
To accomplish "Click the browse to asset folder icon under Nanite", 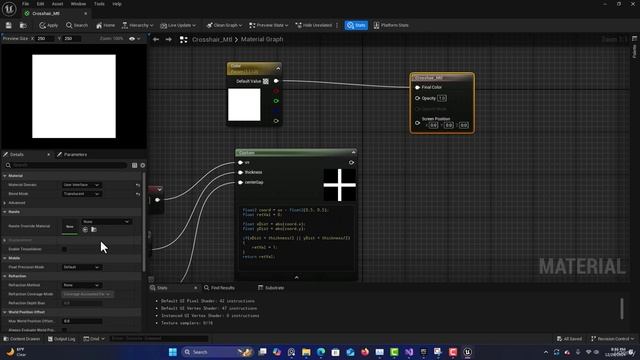I will coord(94,230).
